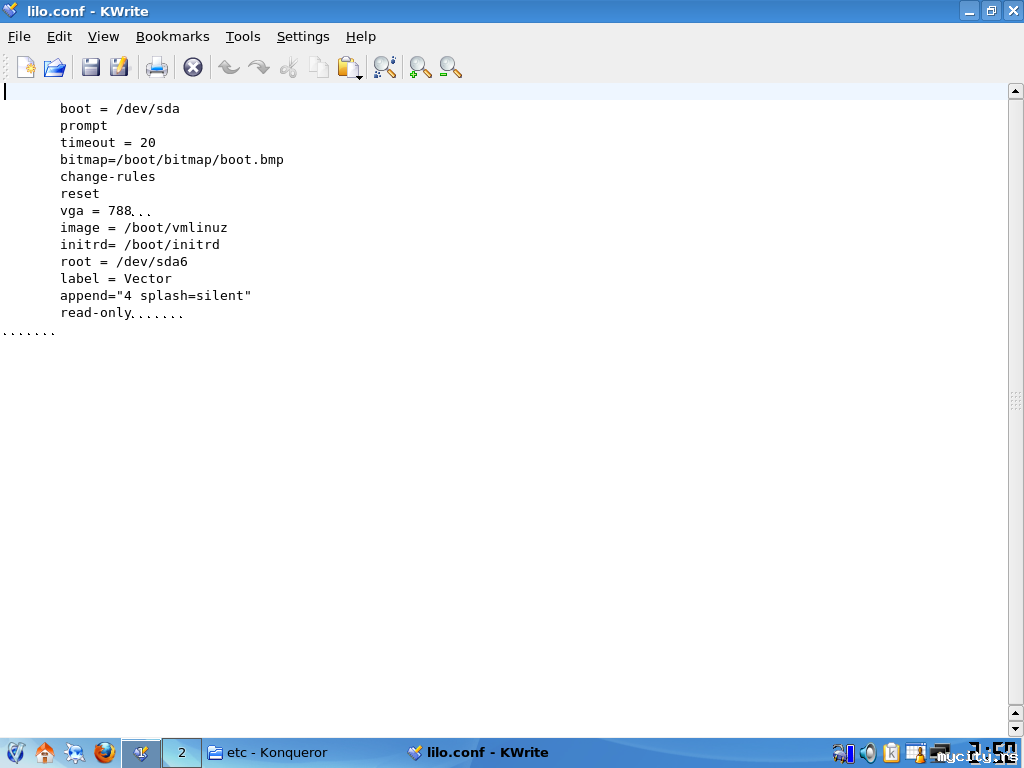The height and width of the screenshot is (768, 1024).
Task: Click the 'image = /boot/vmlinuz' line
Action: pyautogui.click(x=144, y=227)
